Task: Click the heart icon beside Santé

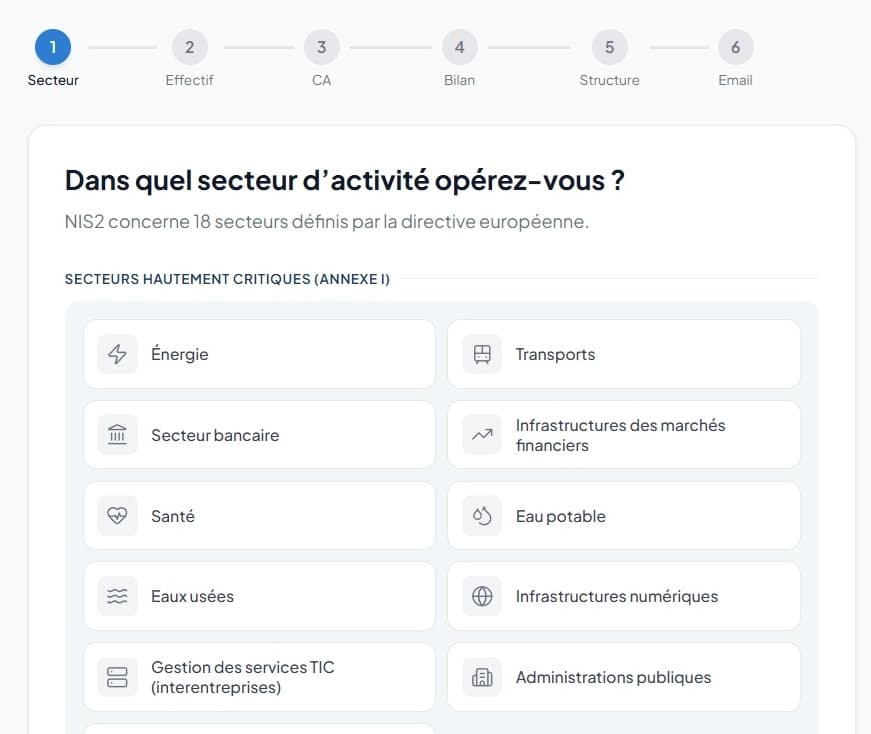Action: 117,515
